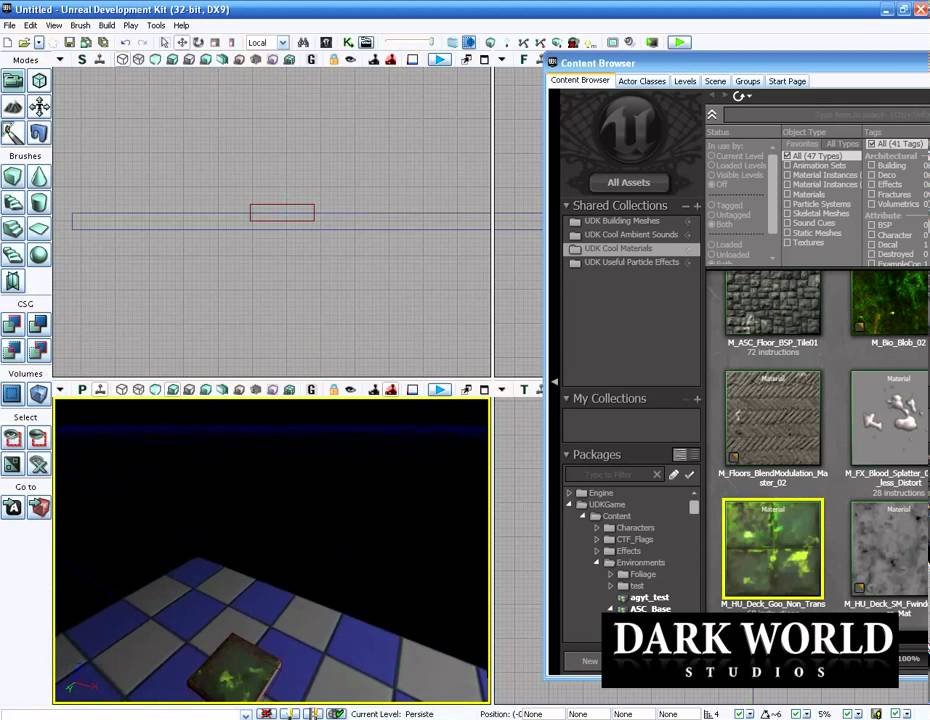Open UDK Cool Ambient Sounds collection

(631, 235)
